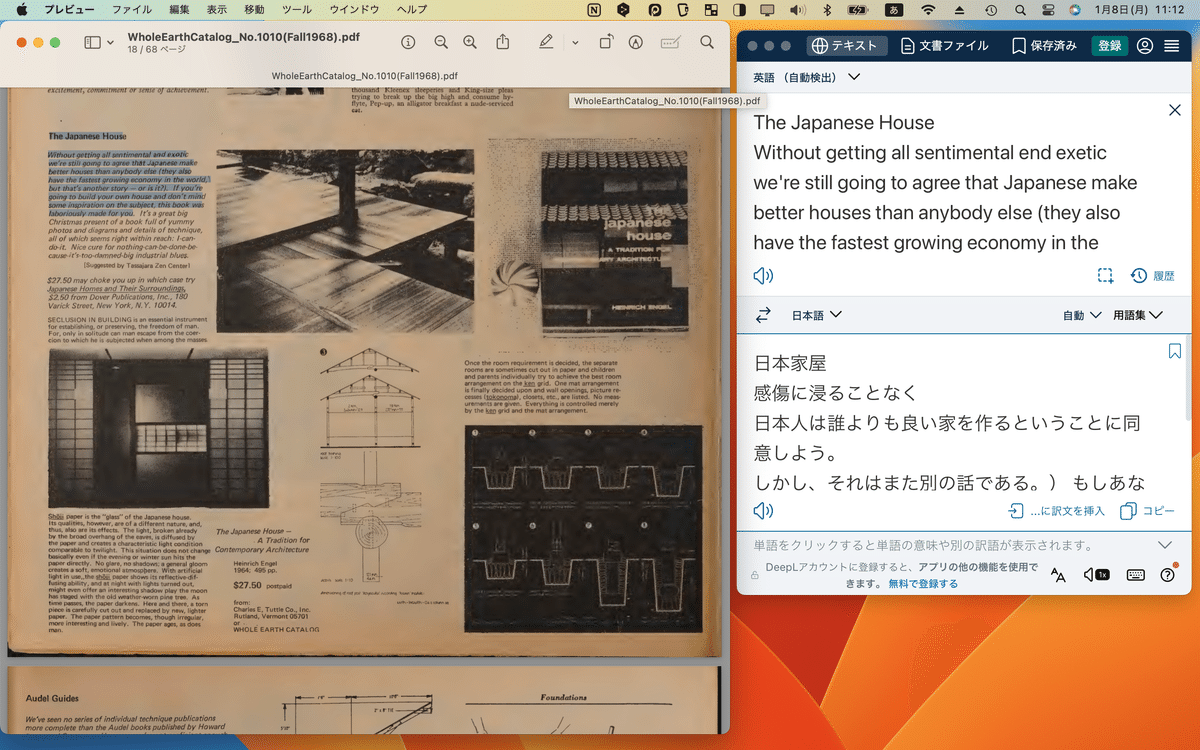Insert translation into app (…に訳文を挿入)
Image resolution: width=1200 pixels, height=750 pixels.
coord(1056,511)
